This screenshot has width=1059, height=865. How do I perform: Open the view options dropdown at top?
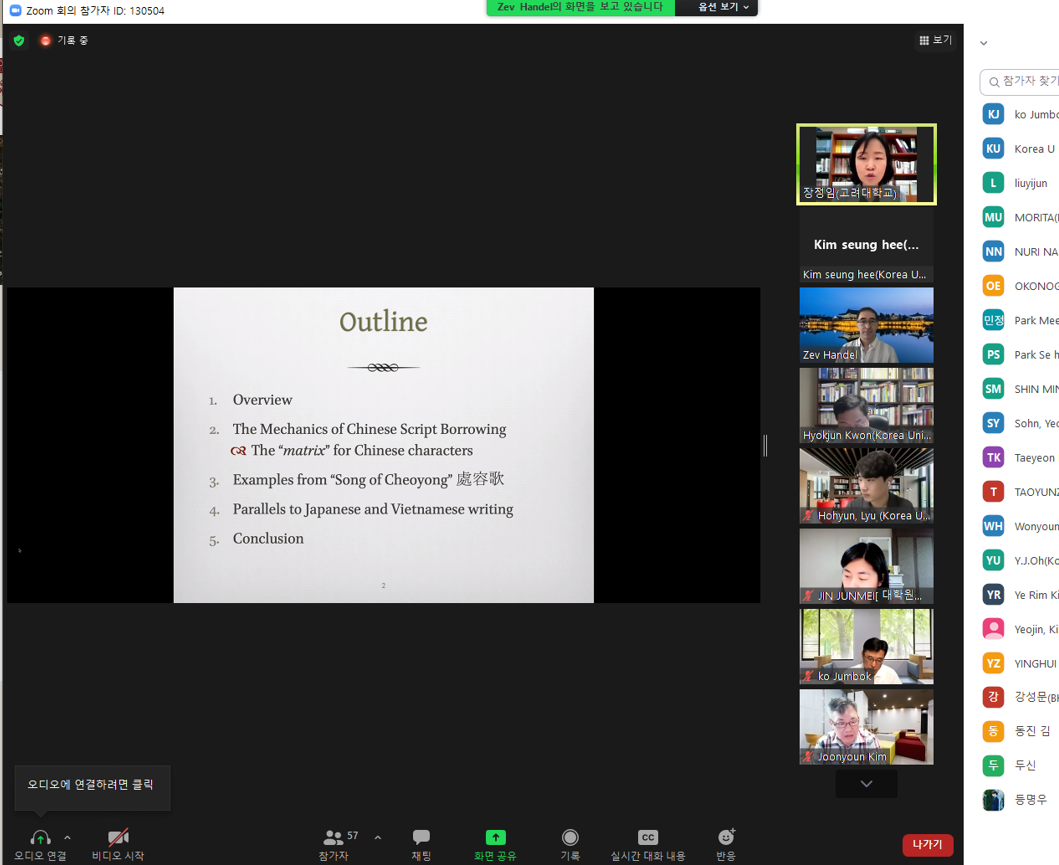click(x=722, y=7)
